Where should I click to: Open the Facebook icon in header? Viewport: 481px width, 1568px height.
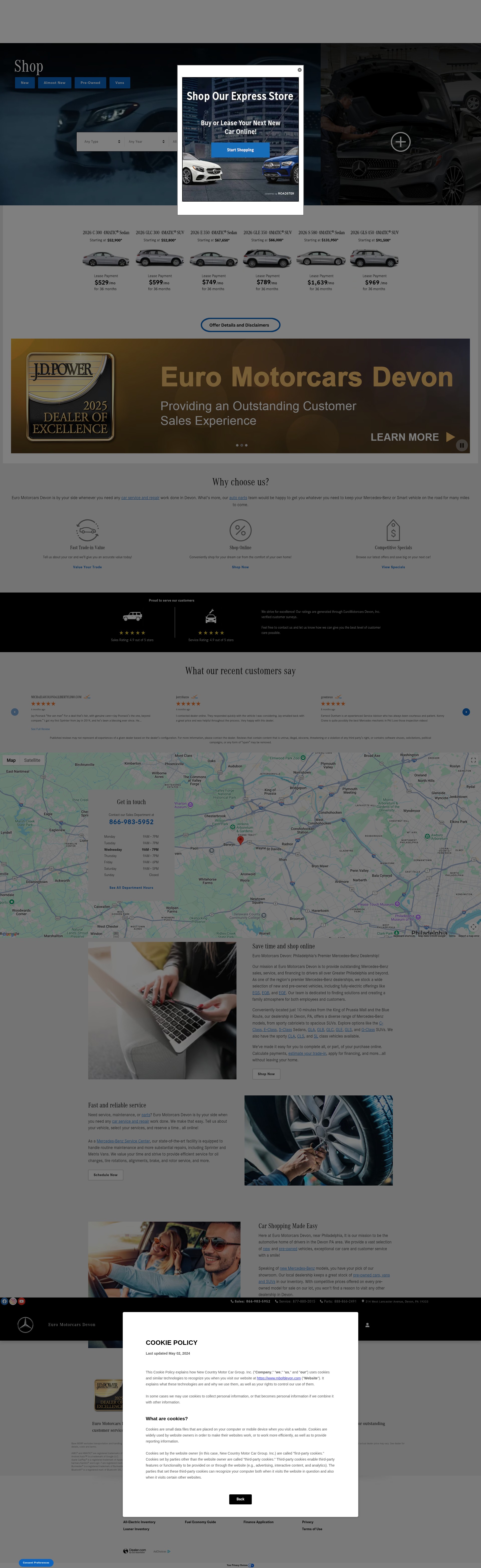click(x=4, y=1301)
